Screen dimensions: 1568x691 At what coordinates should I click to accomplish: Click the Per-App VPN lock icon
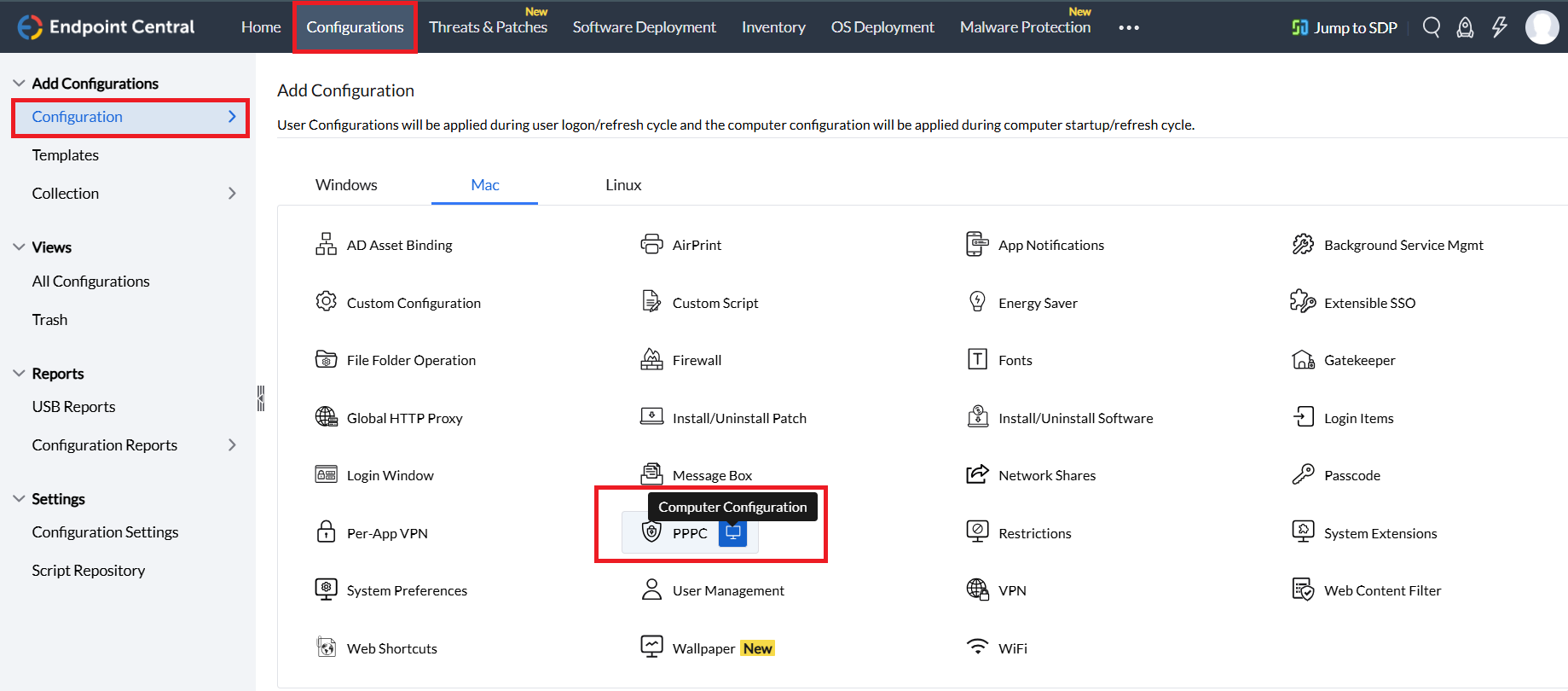pos(326,532)
